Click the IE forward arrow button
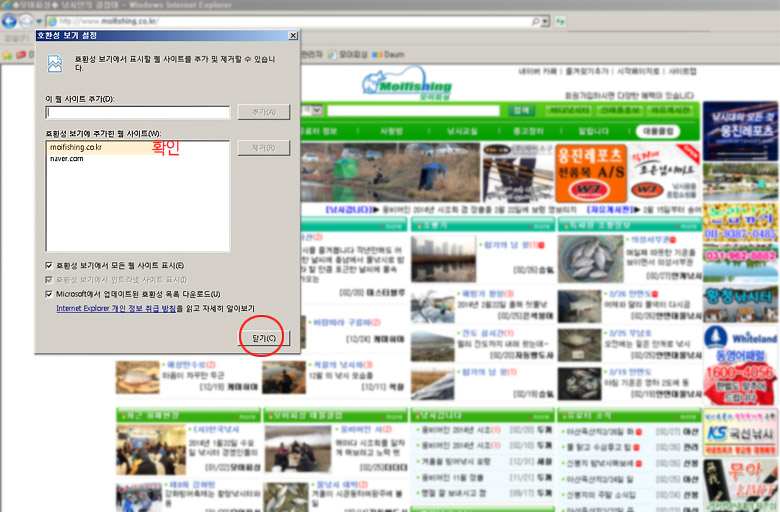The image size is (780, 512). click(26, 21)
